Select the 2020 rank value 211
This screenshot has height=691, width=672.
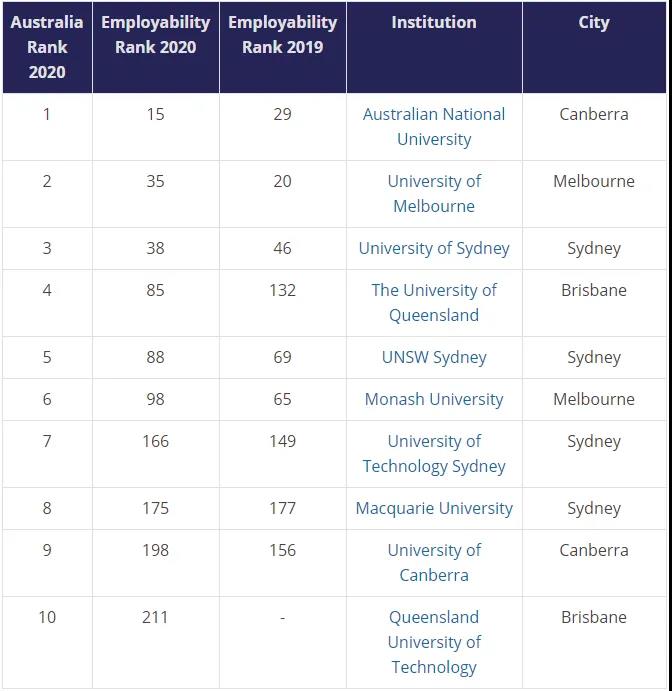coord(155,617)
